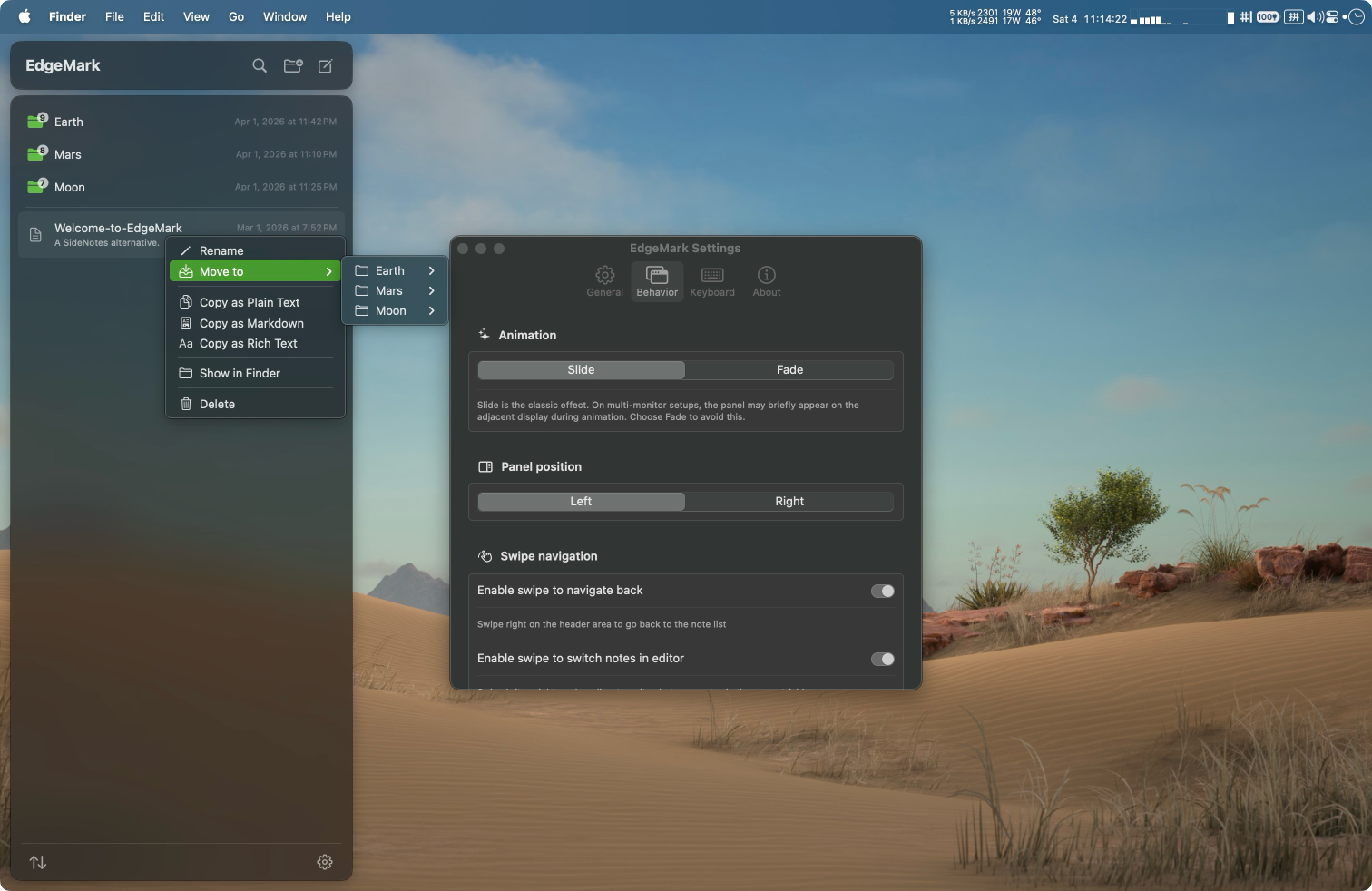Set panel position to Left
The height and width of the screenshot is (891, 1372).
pyautogui.click(x=581, y=501)
